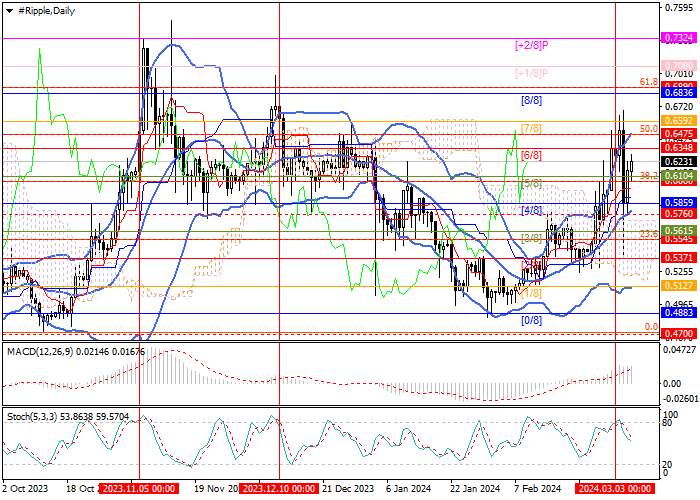Select the red 0.6475 price label
700x500 pixels.
click(x=679, y=133)
